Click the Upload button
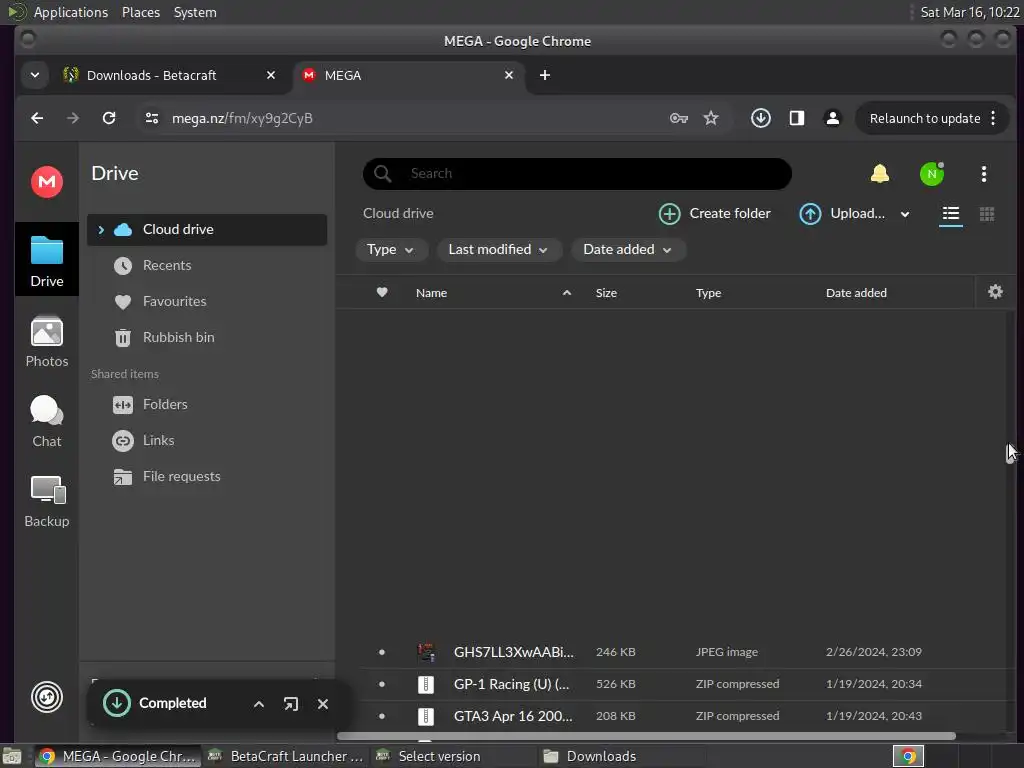1024x768 pixels. click(x=842, y=214)
